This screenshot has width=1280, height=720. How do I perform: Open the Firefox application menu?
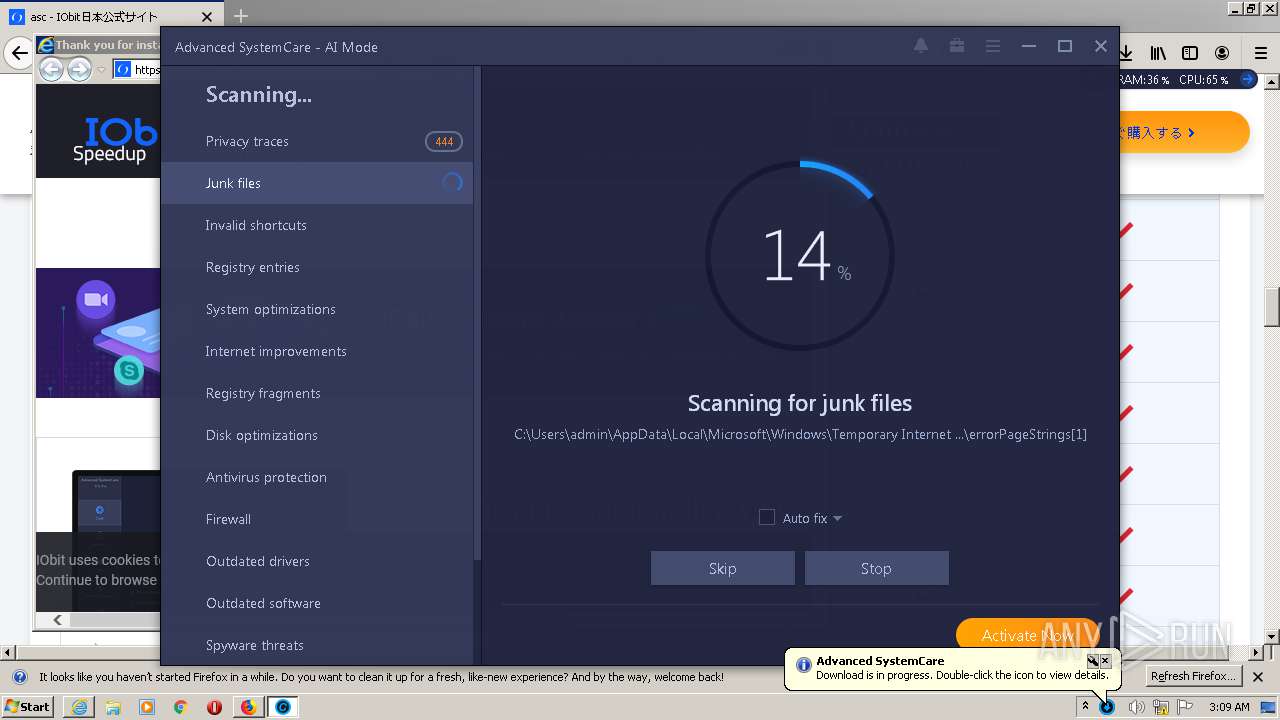click(1260, 53)
